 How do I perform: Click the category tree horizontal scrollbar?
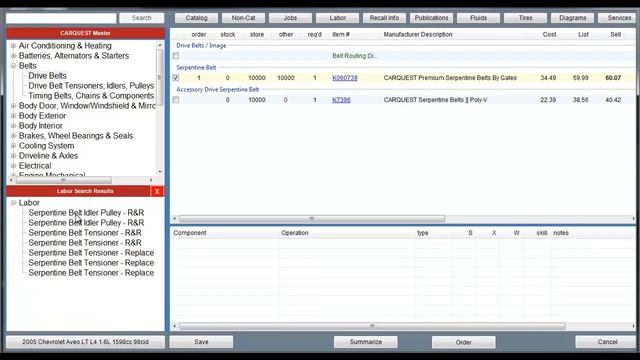coord(63,180)
